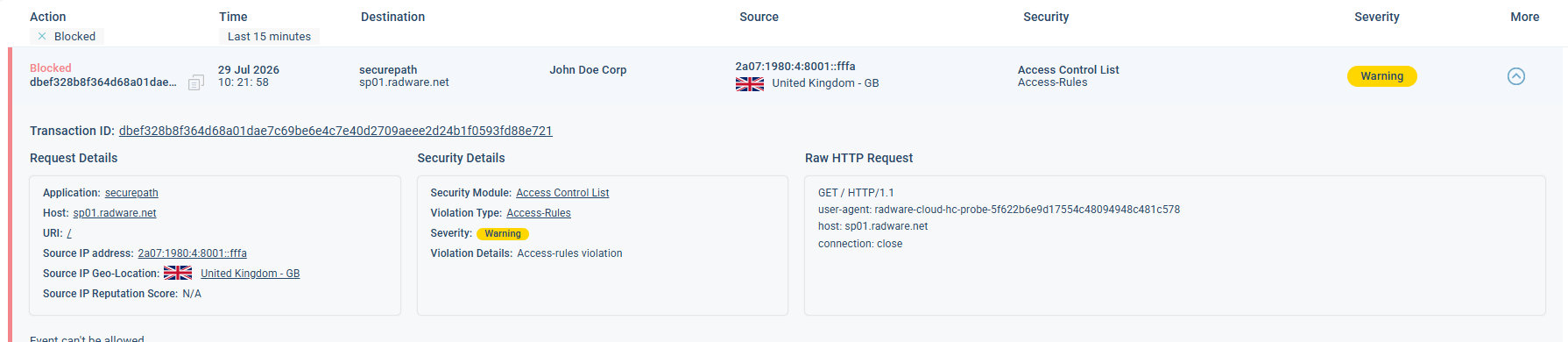The image size is (1568, 342).
Task: Select source IP in the event row
Action: point(795,67)
